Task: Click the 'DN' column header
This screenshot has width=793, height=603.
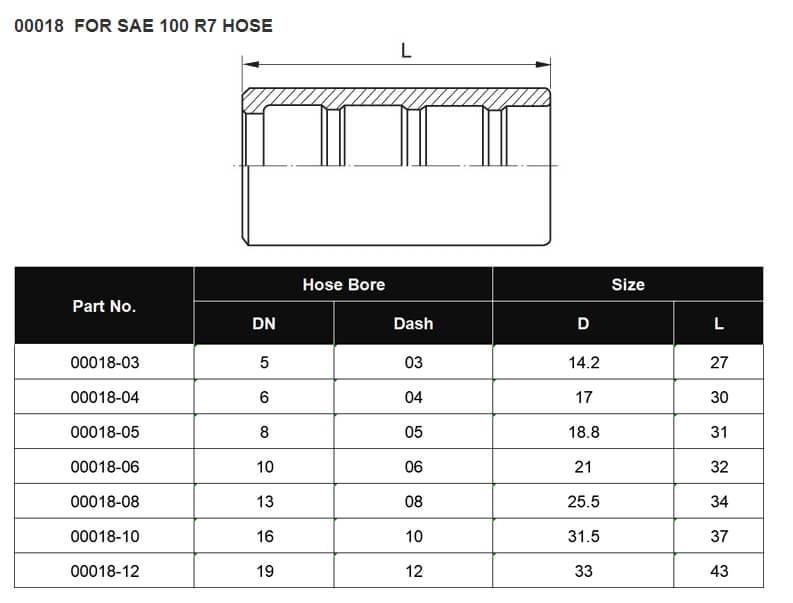Action: (x=264, y=324)
